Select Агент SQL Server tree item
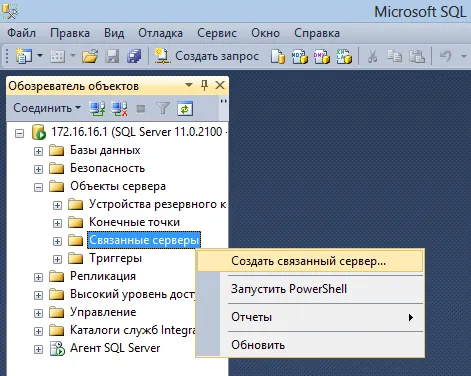Screen dimensions: 471x376 pos(115,348)
